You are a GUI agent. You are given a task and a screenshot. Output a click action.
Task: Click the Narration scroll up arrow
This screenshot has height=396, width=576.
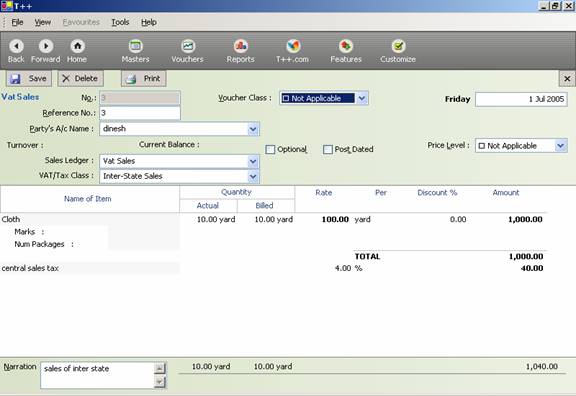(x=159, y=368)
